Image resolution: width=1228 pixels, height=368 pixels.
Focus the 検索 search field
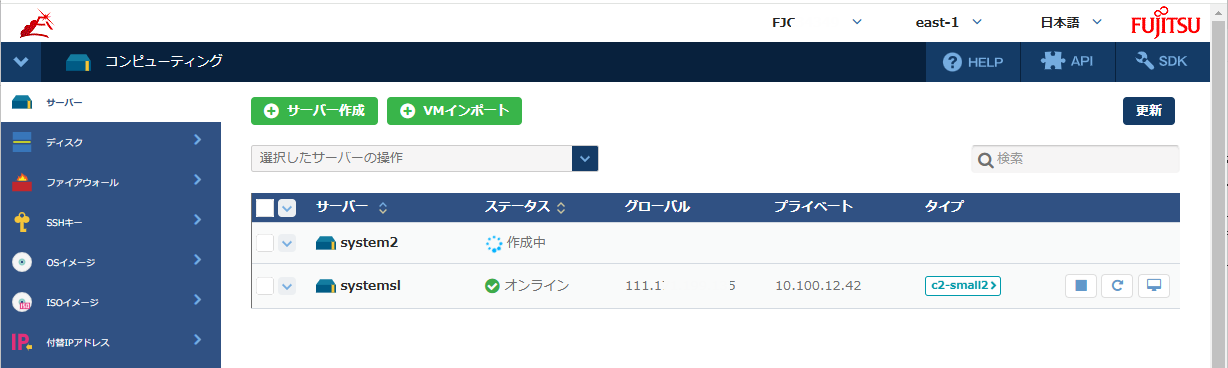pyautogui.click(x=1076, y=159)
